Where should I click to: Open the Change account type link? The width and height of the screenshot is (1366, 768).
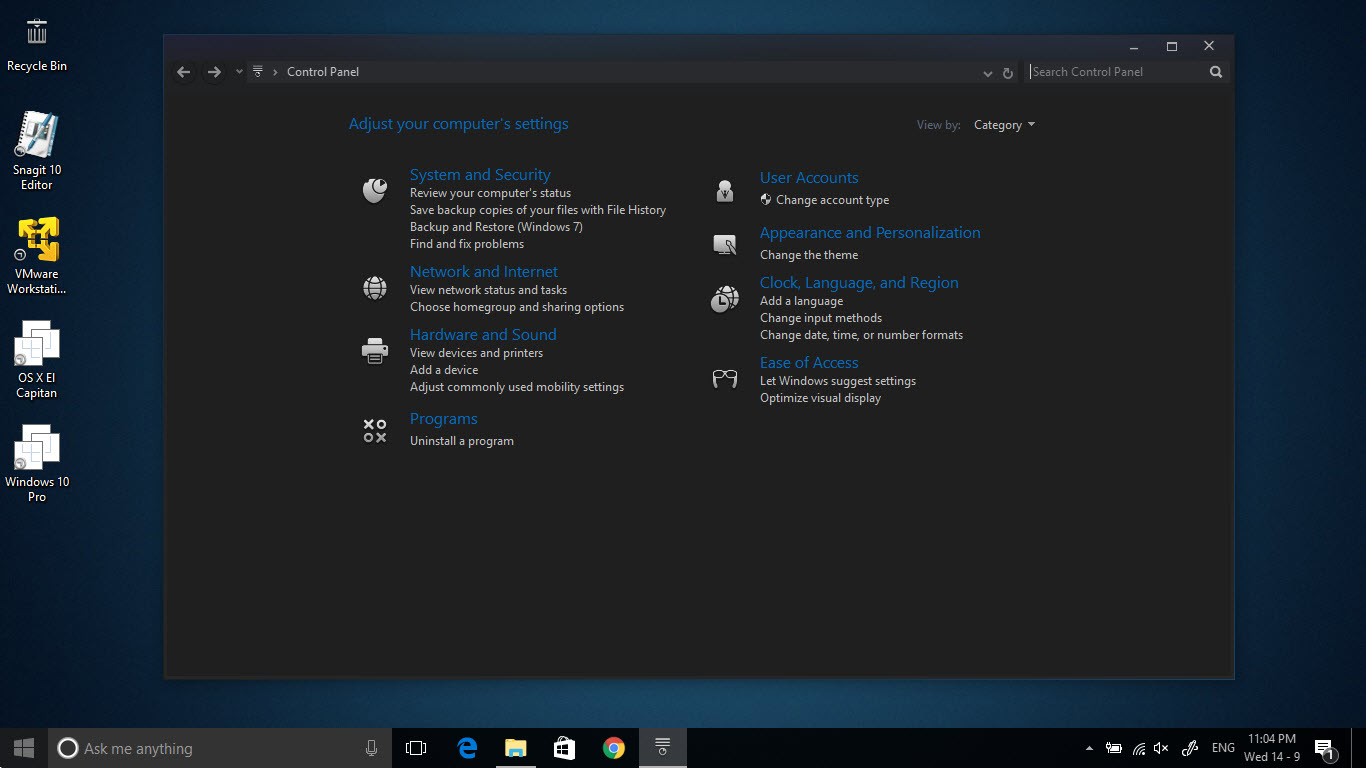tap(832, 199)
